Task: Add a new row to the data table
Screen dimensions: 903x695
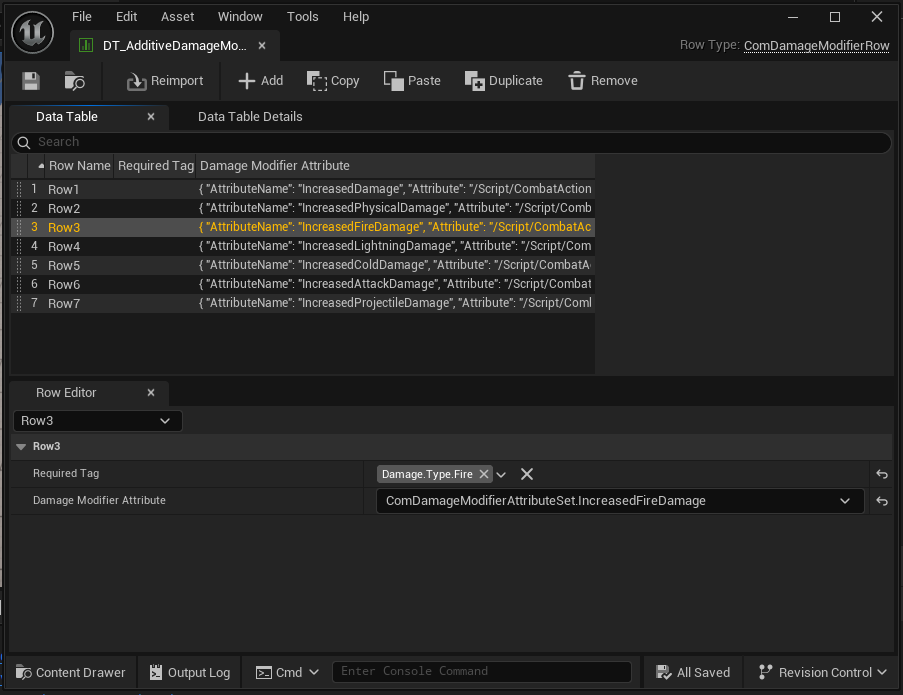Action: click(x=260, y=81)
